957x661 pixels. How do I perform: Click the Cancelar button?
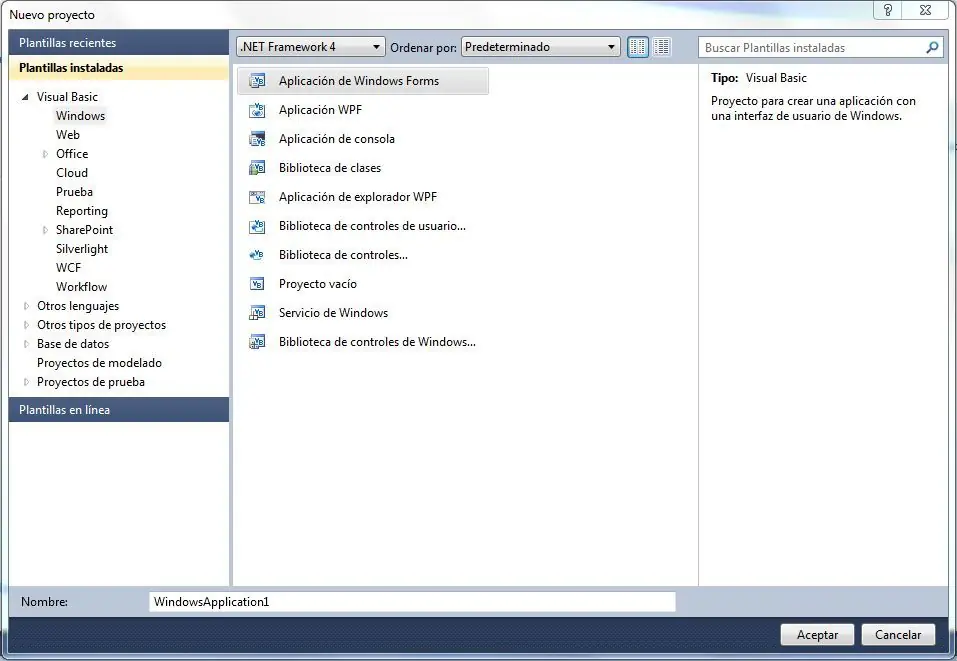coord(898,635)
